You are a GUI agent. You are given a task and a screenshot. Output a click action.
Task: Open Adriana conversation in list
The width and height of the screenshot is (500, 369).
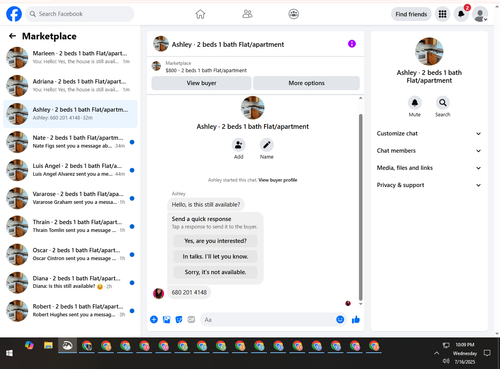click(70, 86)
